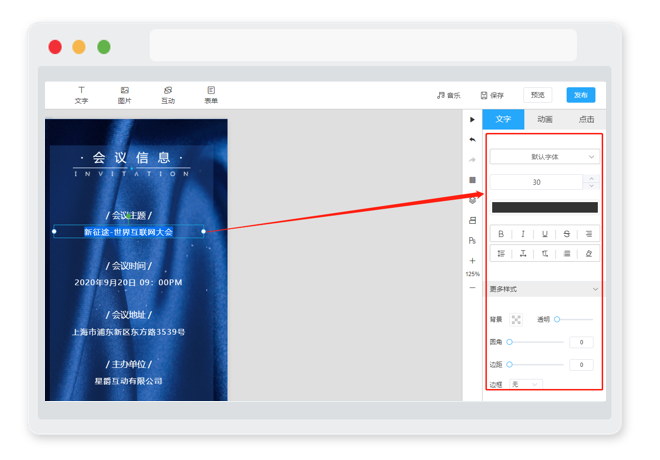Select the INVITATION subtitle text
This screenshot has height=460, width=660.
coord(131,174)
